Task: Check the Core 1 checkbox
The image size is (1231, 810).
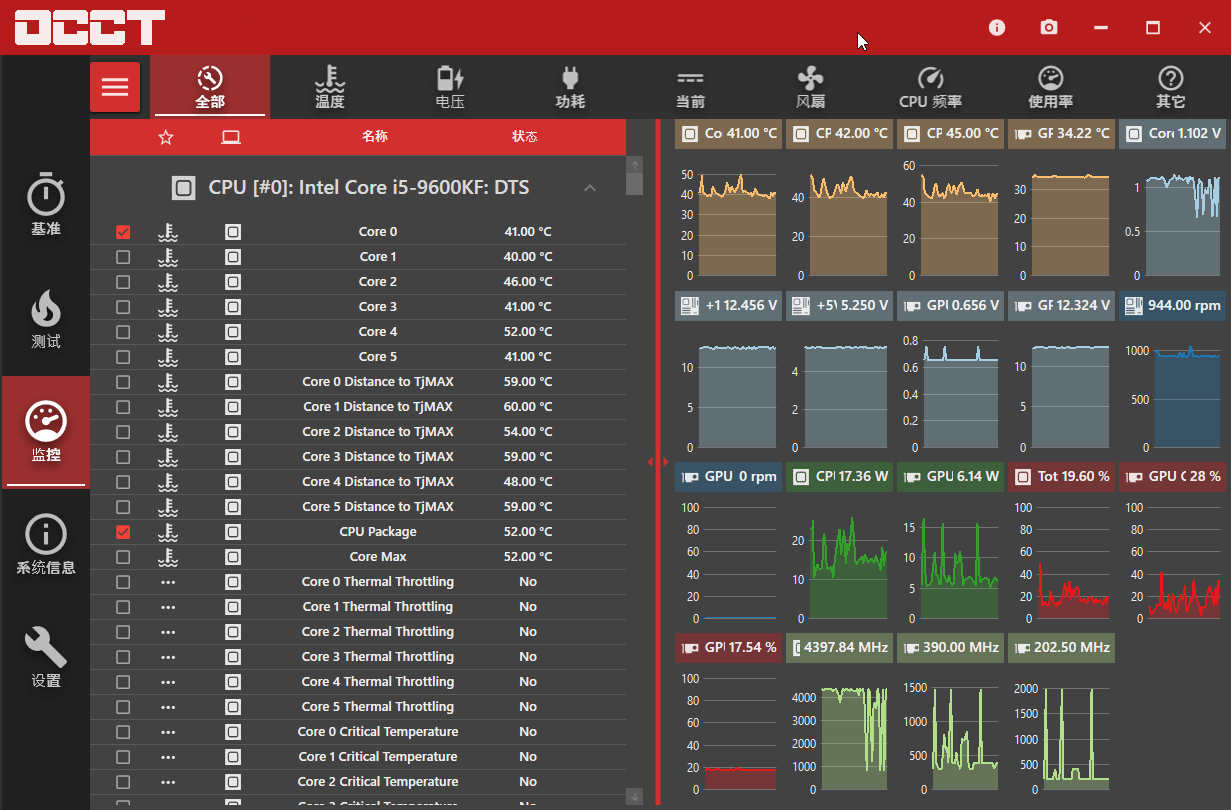Action: coord(123,257)
